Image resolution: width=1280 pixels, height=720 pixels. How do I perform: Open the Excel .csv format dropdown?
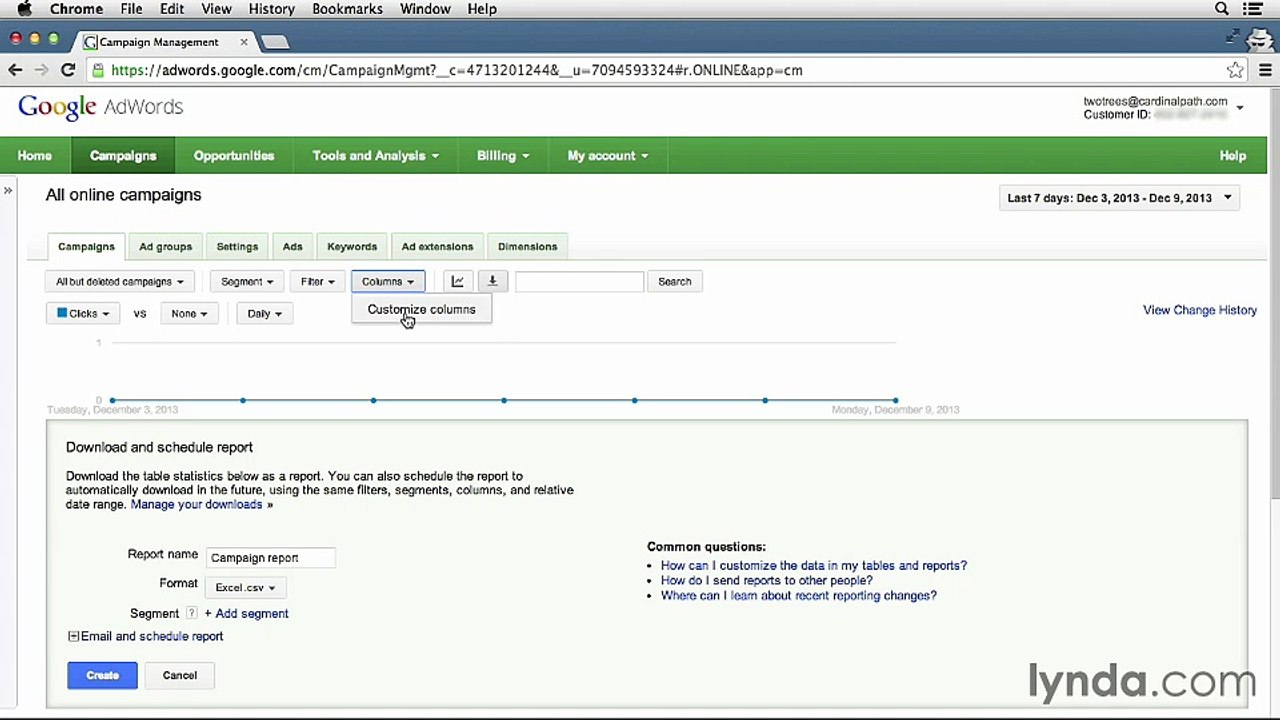[x=245, y=587]
